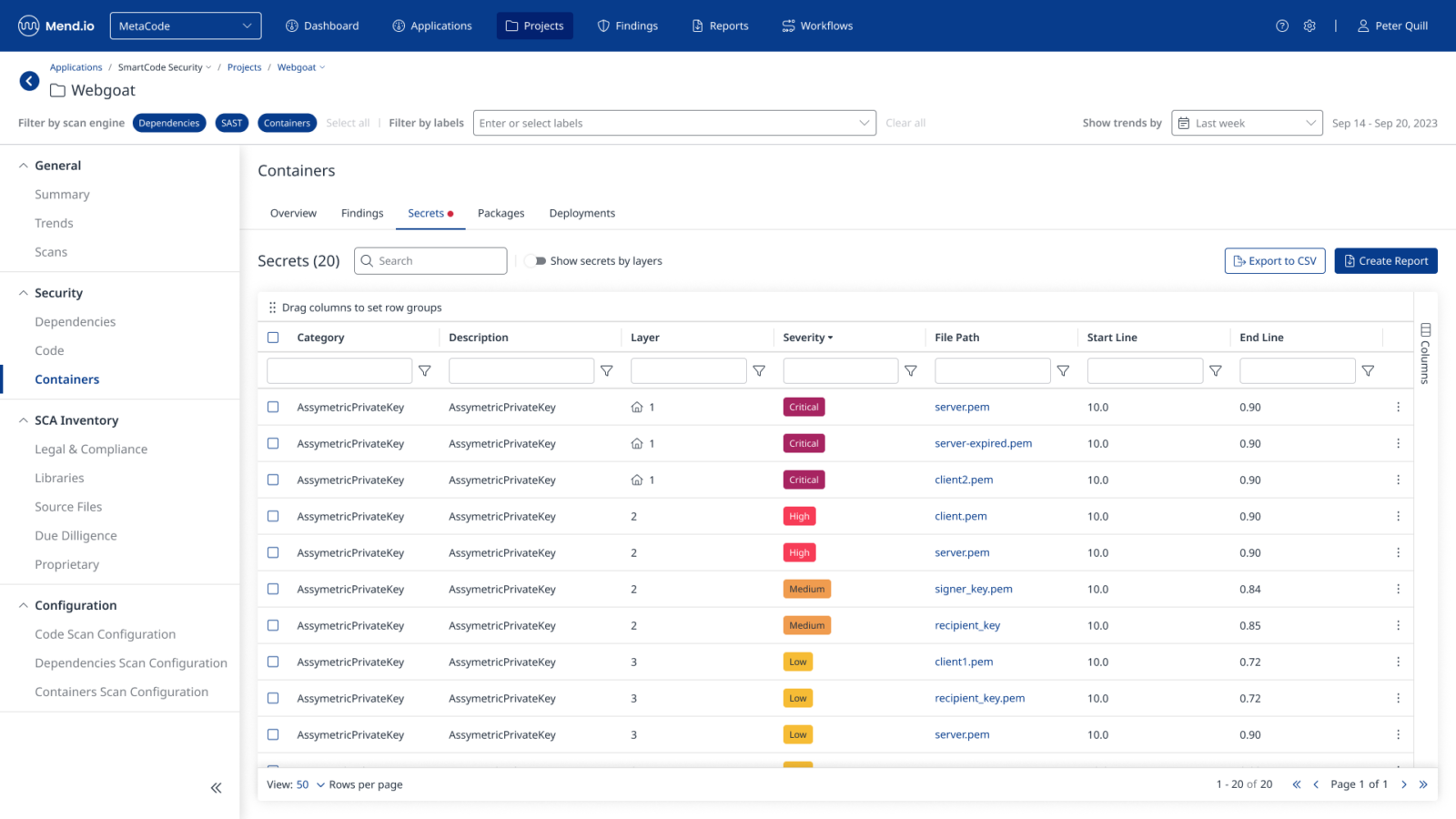
Task: Toggle the SAST scan engine filter
Action: [232, 123]
